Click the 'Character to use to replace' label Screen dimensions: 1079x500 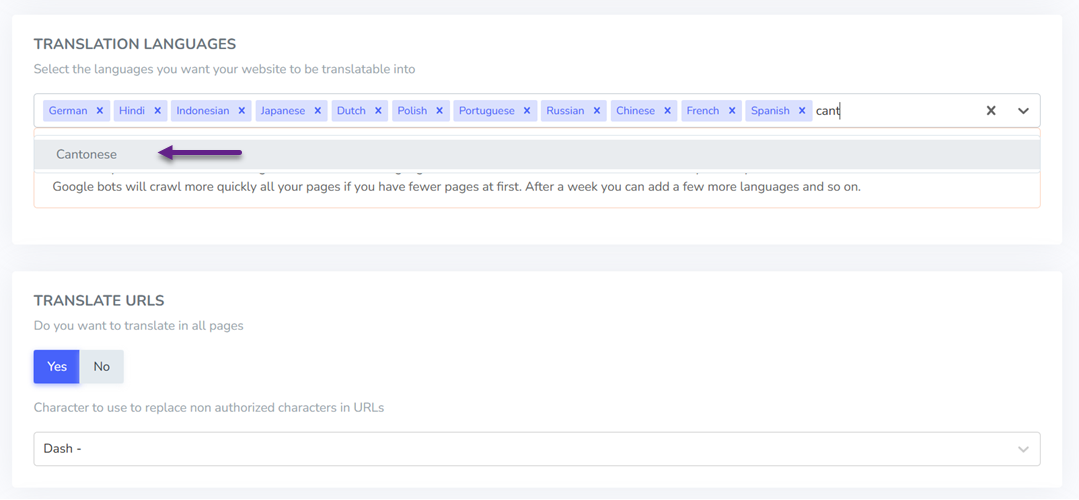209,407
